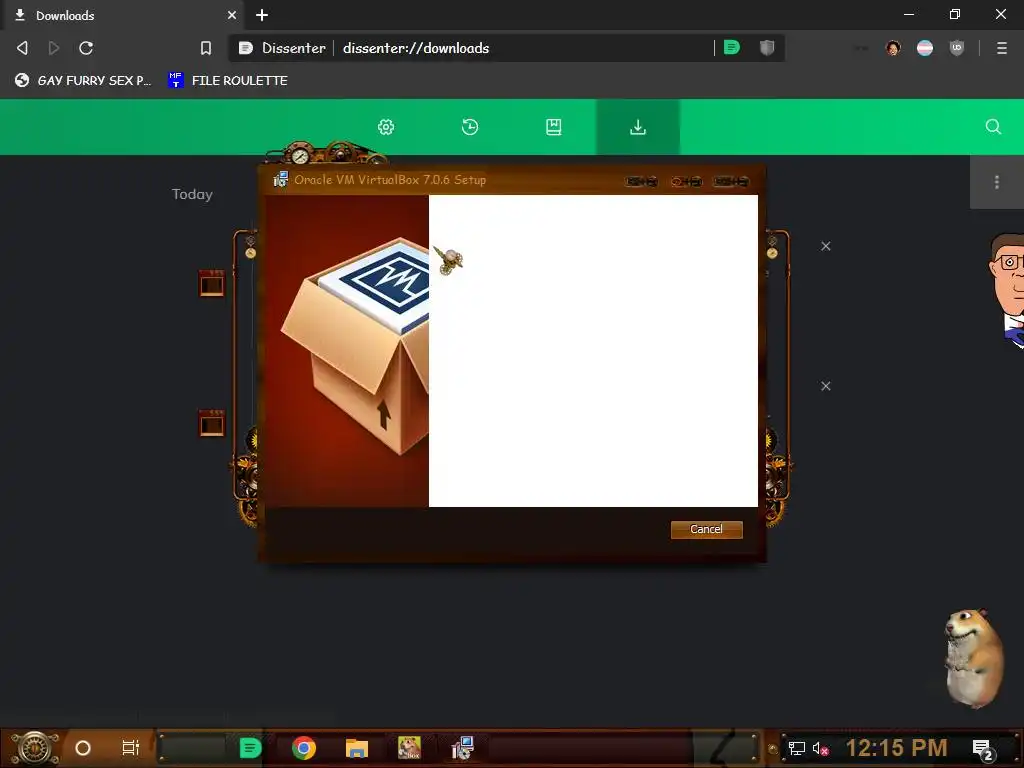
Task: Click the Today date heading
Action: tap(192, 194)
